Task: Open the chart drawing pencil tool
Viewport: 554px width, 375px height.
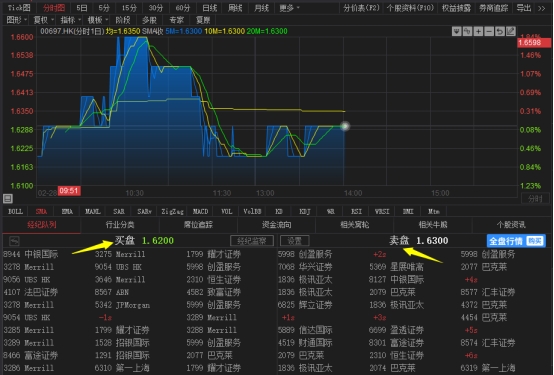Action: (x=511, y=31)
